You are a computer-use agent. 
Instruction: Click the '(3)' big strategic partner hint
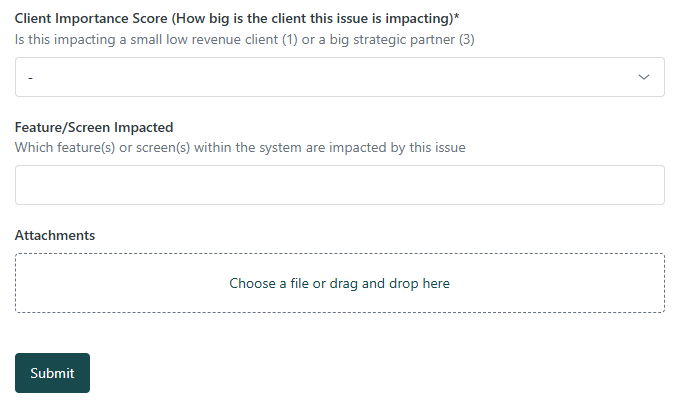(x=467, y=40)
